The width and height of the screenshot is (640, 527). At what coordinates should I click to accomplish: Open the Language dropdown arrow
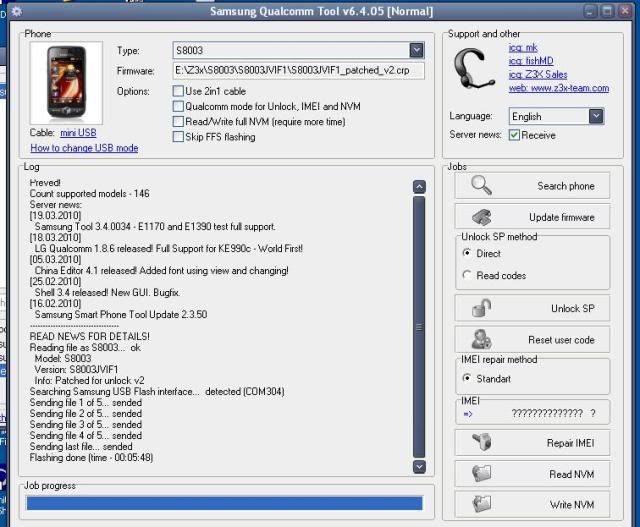596,116
